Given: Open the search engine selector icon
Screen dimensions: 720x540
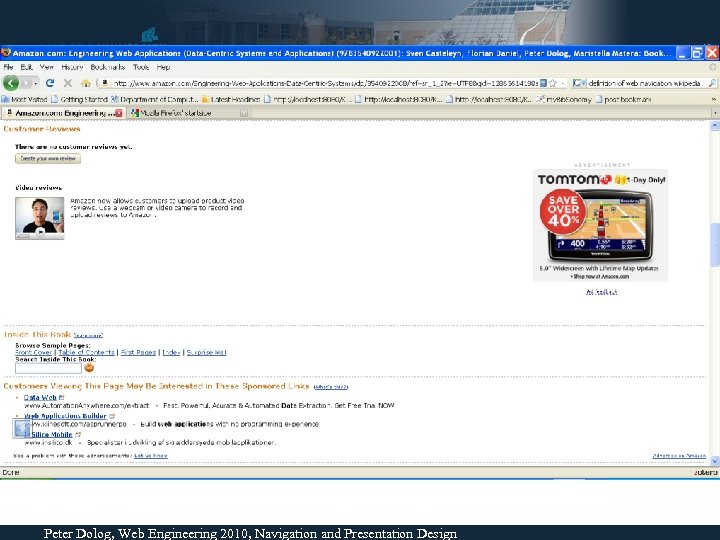Looking at the screenshot, I should (579, 83).
